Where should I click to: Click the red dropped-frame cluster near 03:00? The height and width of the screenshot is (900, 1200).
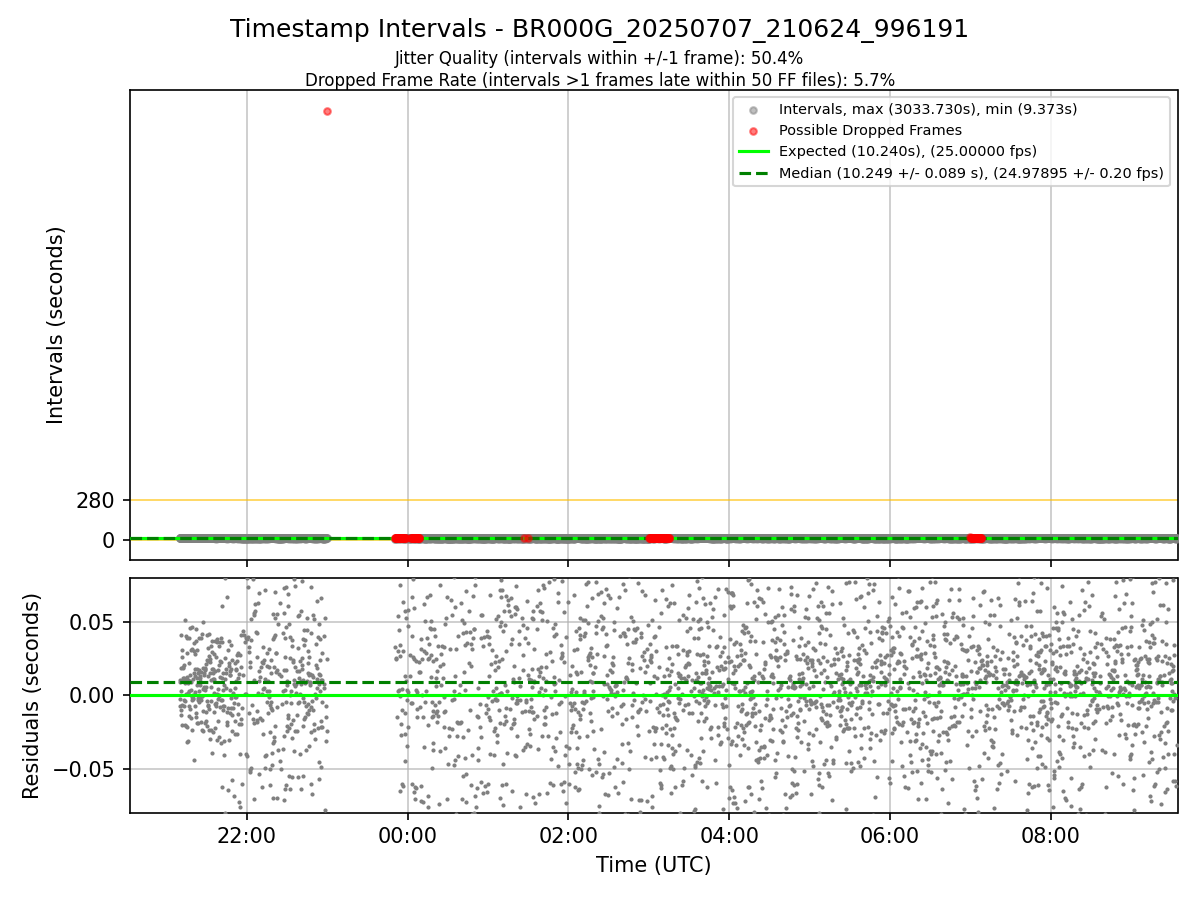[659, 538]
